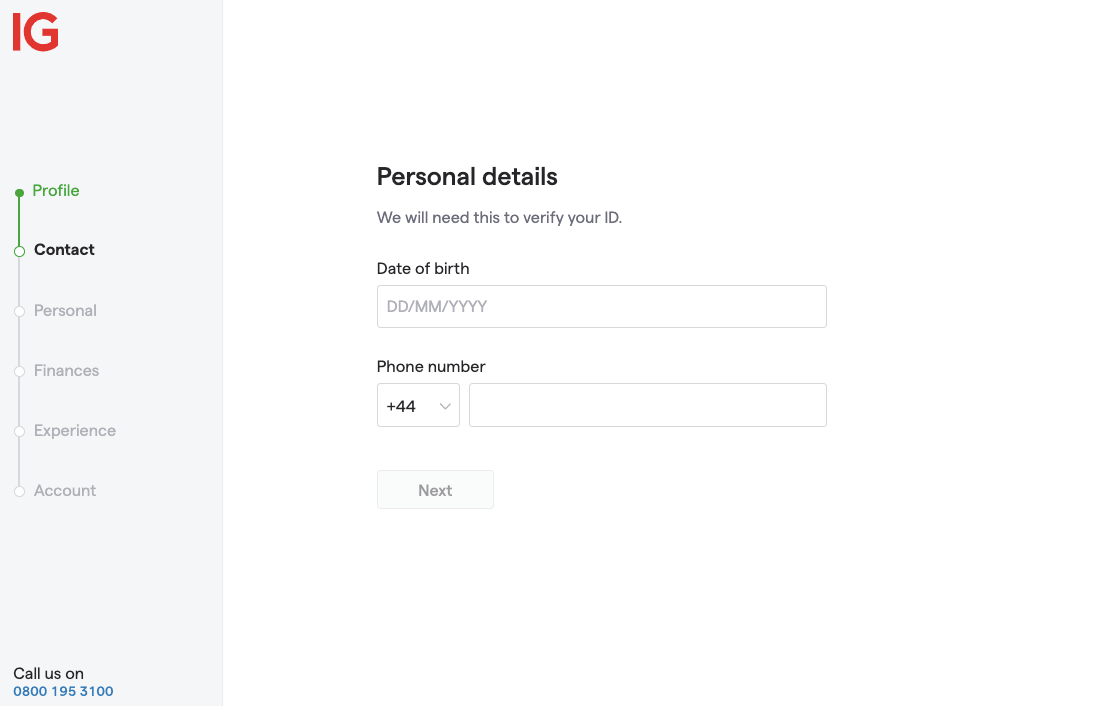Click the Personal step circle marker

pos(20,311)
